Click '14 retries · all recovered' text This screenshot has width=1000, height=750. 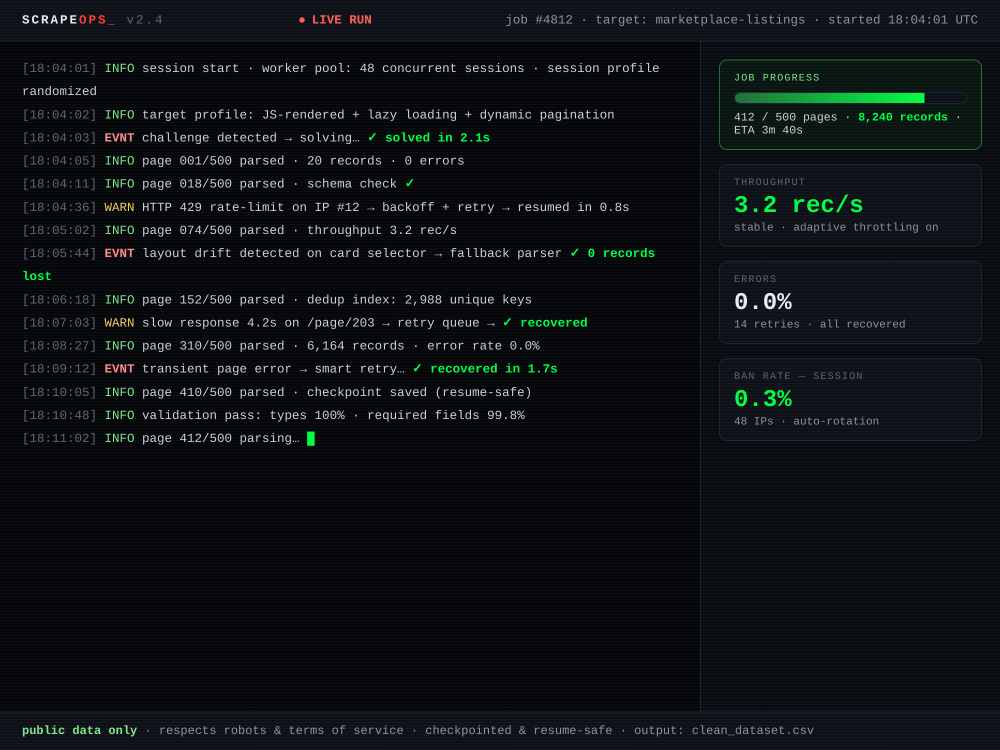(x=820, y=324)
